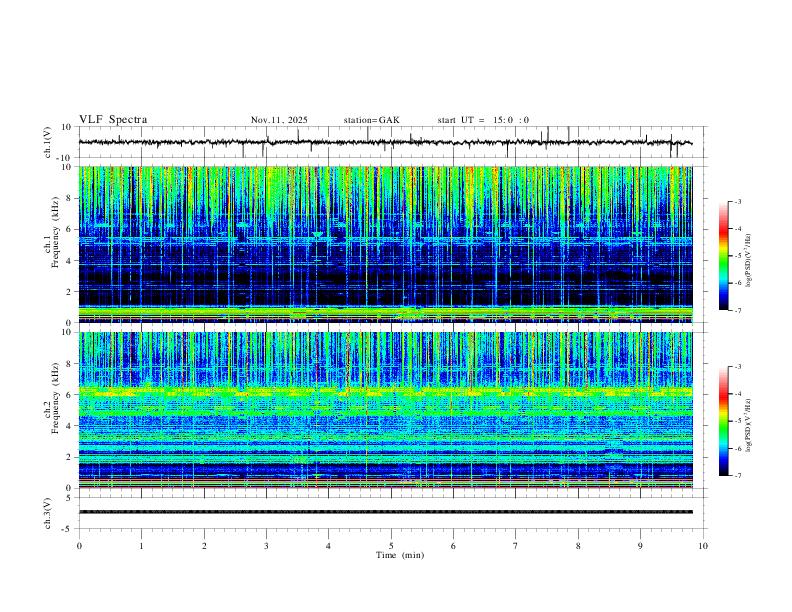Click ch.2 frequency tick label "8"
This screenshot has height=612, width=792.
coord(69,364)
